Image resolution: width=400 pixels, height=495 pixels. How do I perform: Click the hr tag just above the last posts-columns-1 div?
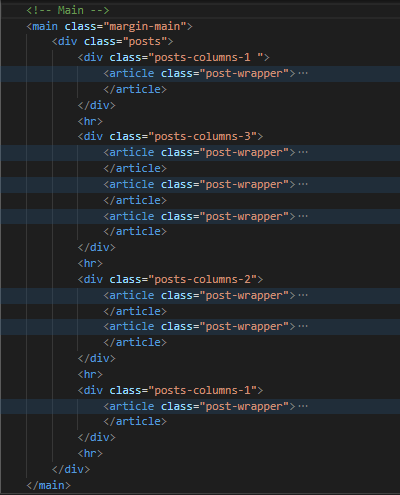(x=90, y=374)
